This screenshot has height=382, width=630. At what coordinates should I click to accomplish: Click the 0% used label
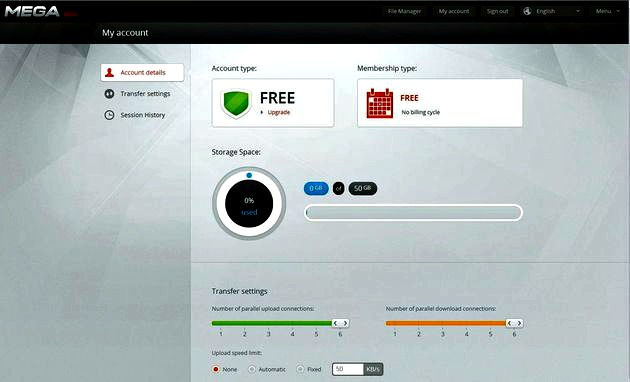249,206
